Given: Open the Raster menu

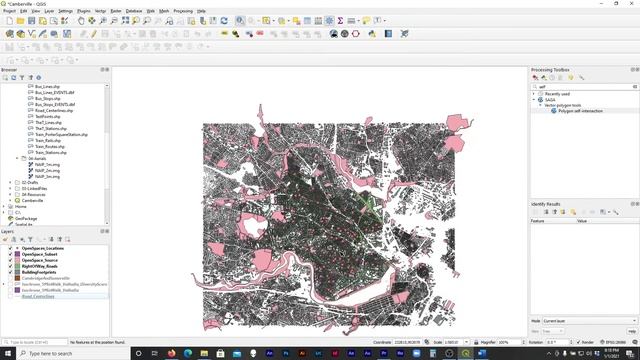Looking at the screenshot, I should click(x=116, y=11).
